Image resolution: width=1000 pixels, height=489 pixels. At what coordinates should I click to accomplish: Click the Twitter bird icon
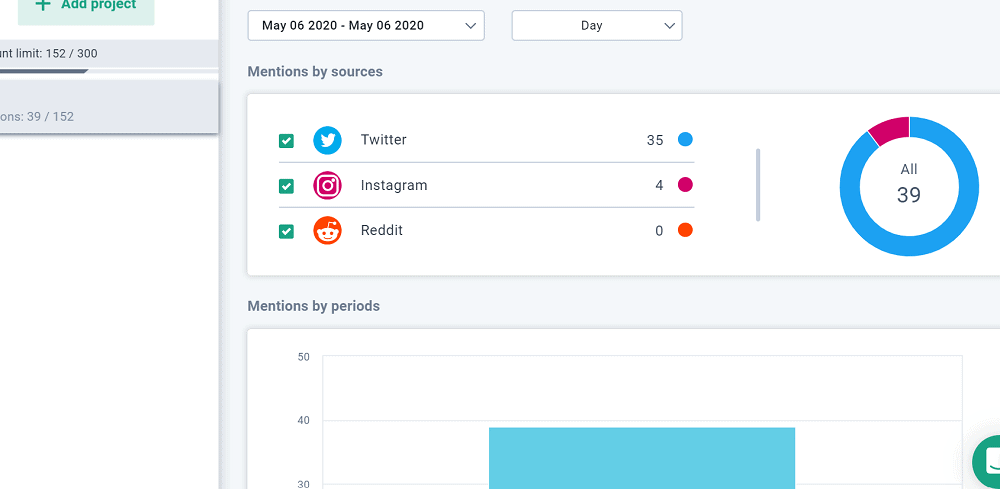click(x=327, y=140)
